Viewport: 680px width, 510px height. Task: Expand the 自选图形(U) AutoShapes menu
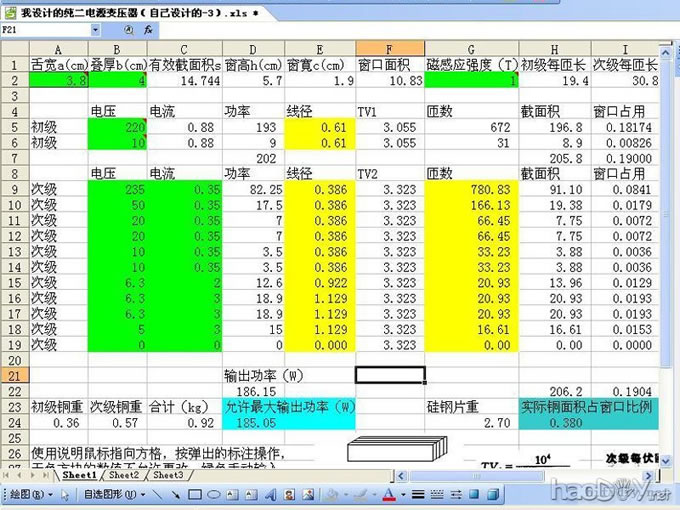tap(108, 495)
